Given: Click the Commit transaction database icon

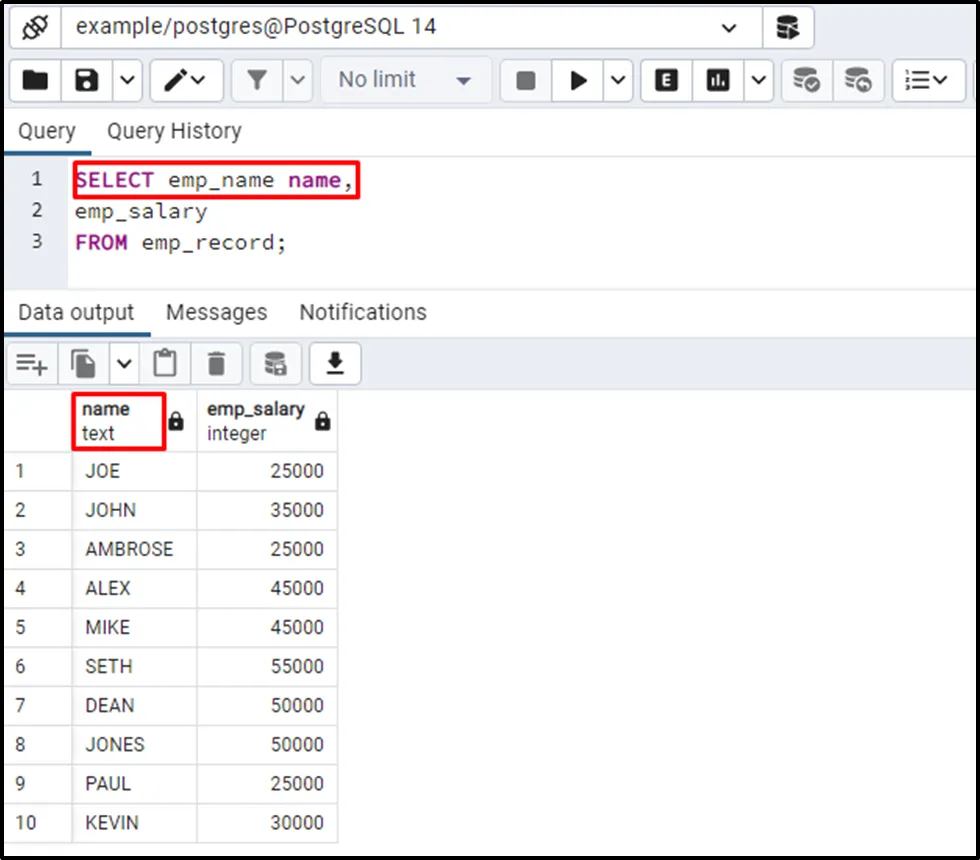Looking at the screenshot, I should pyautogui.click(x=806, y=81).
